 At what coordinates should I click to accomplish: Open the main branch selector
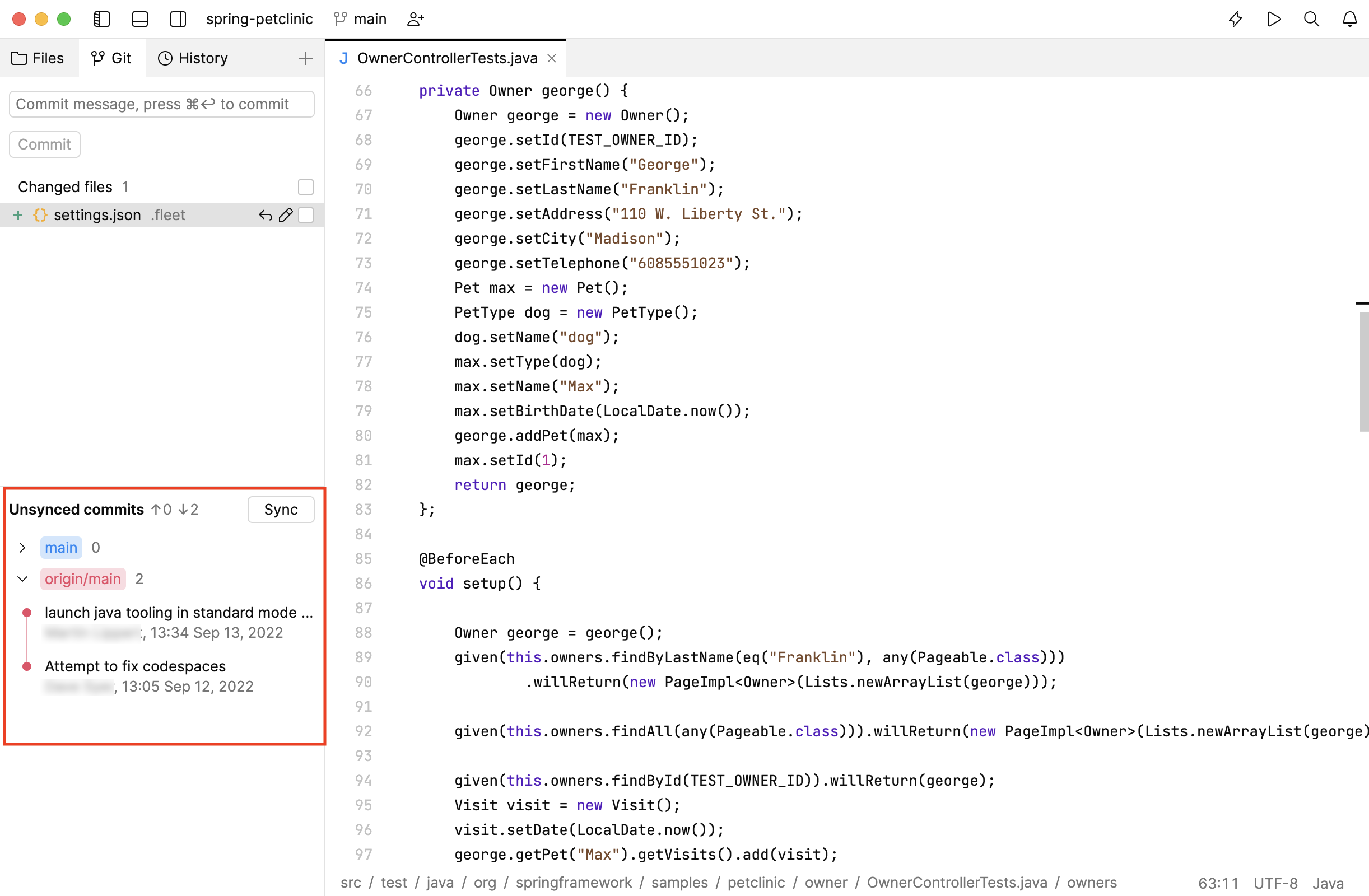(x=360, y=18)
